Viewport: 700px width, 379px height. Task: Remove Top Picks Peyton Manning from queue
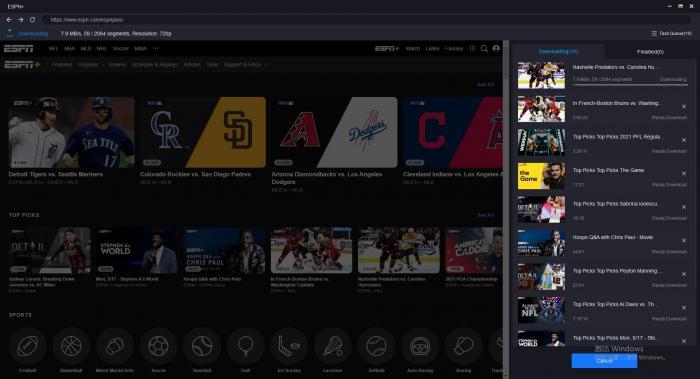click(684, 274)
